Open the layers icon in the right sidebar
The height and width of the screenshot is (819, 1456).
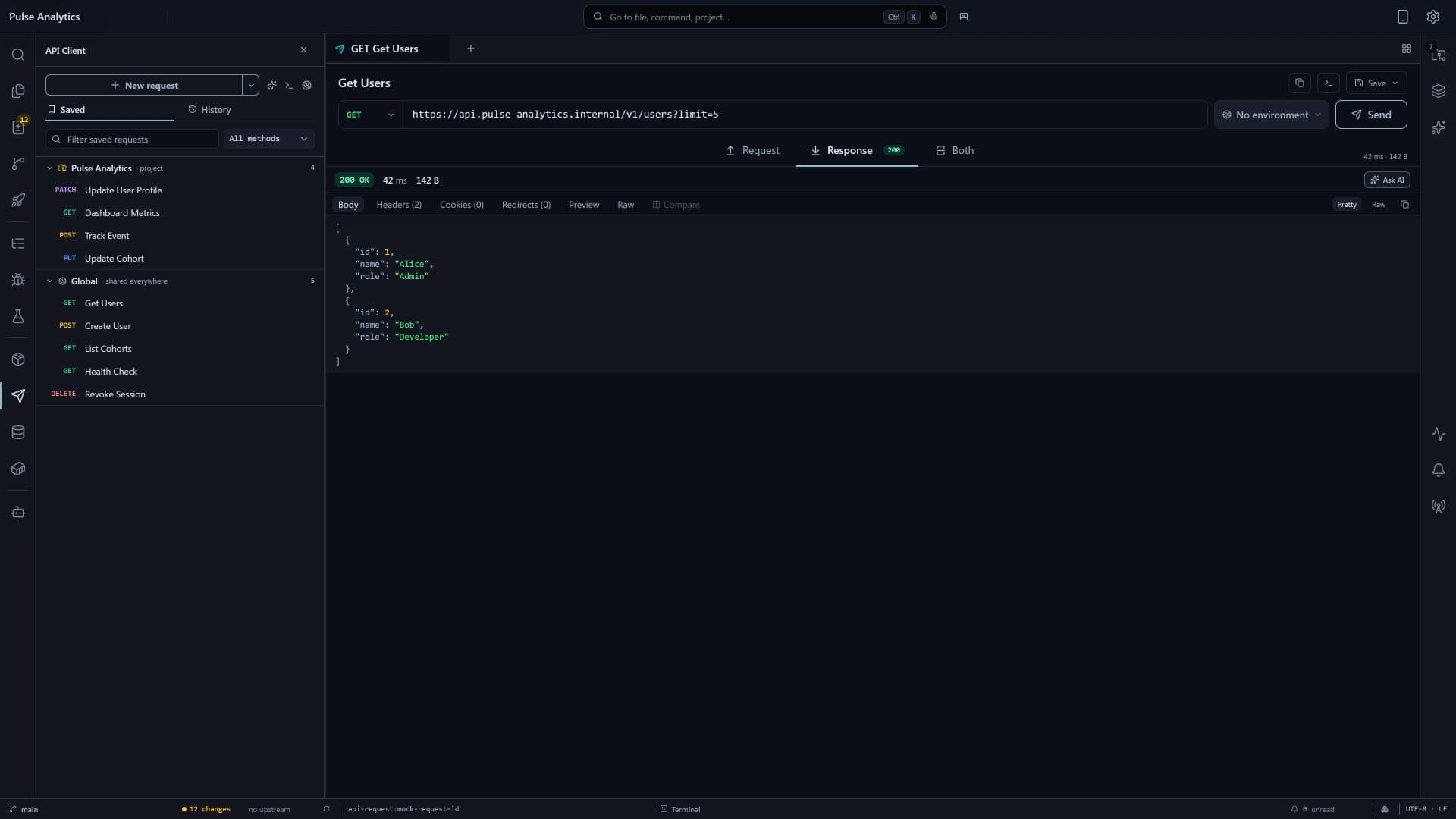tap(1439, 91)
